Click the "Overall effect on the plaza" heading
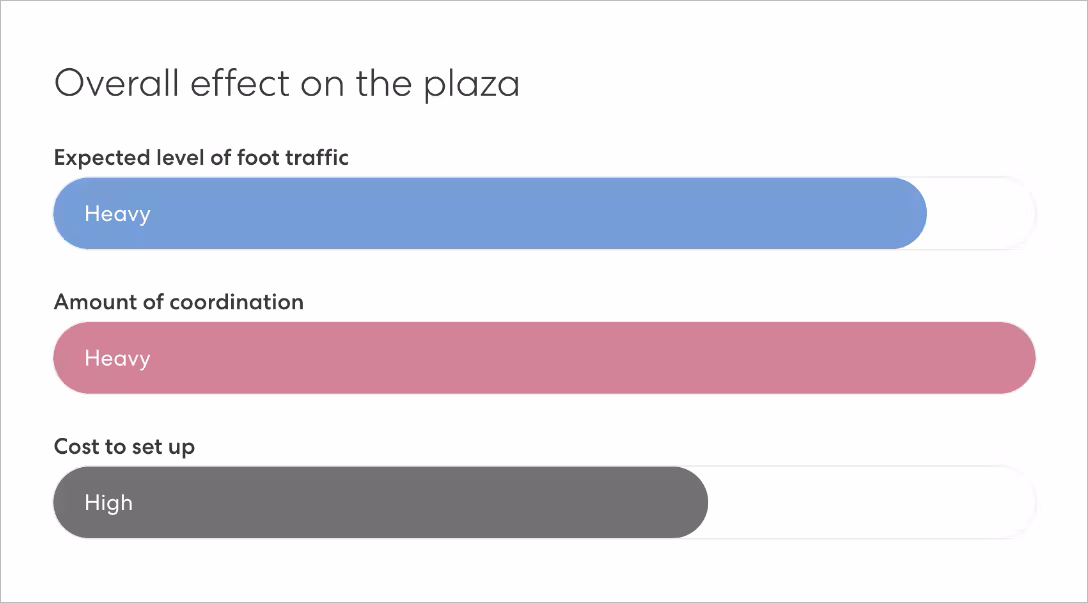This screenshot has width=1088, height=603. click(287, 83)
